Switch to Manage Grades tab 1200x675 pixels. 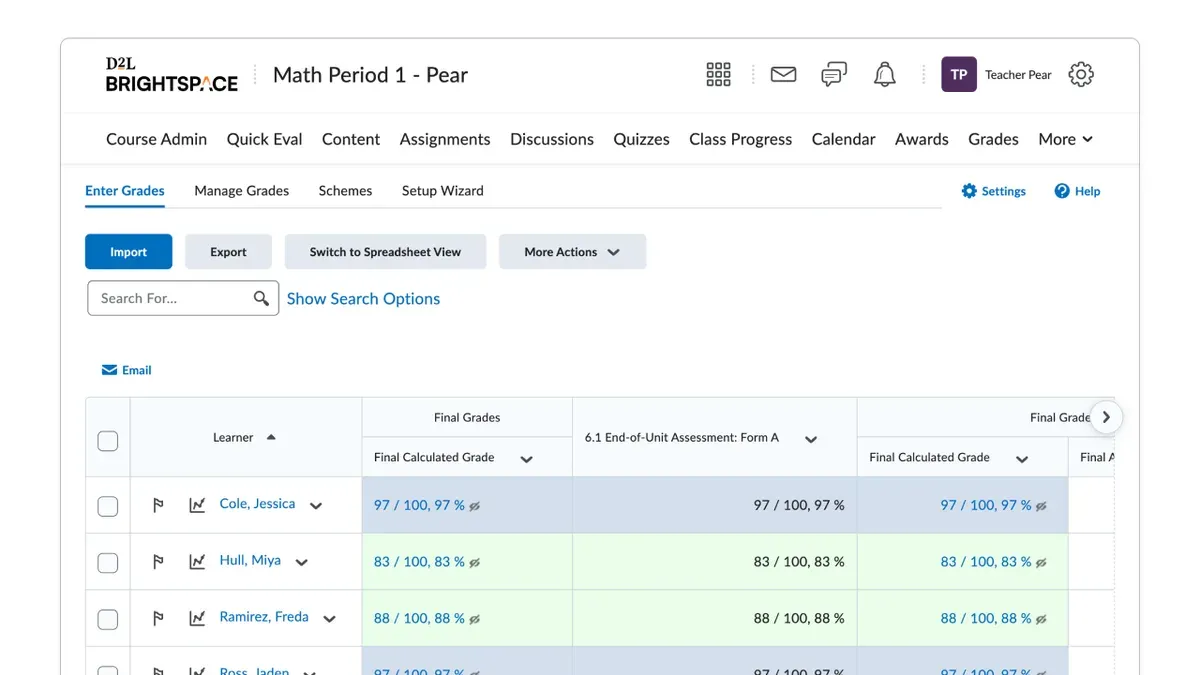coord(242,190)
